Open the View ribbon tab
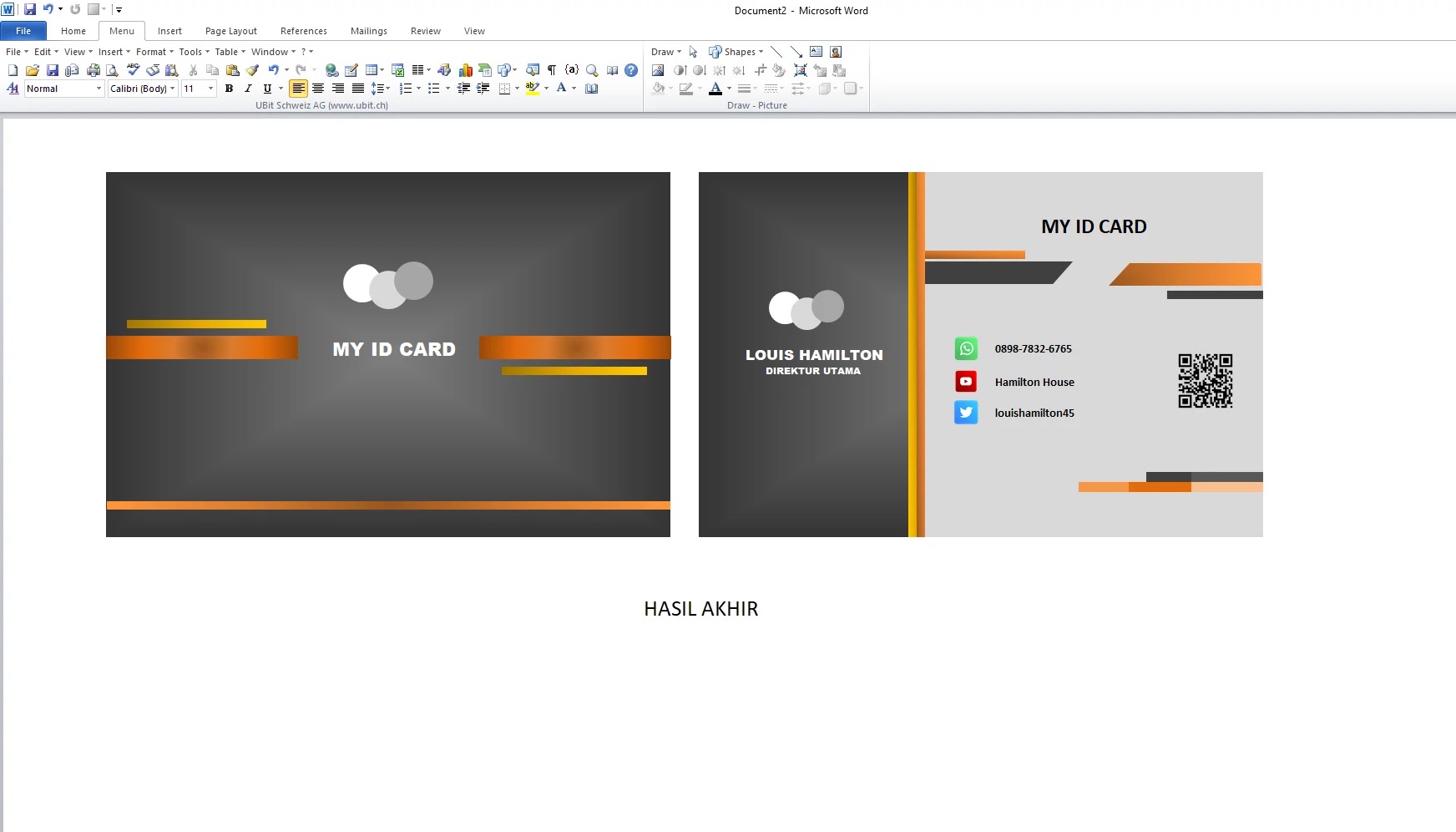The image size is (1456, 832). click(x=474, y=31)
